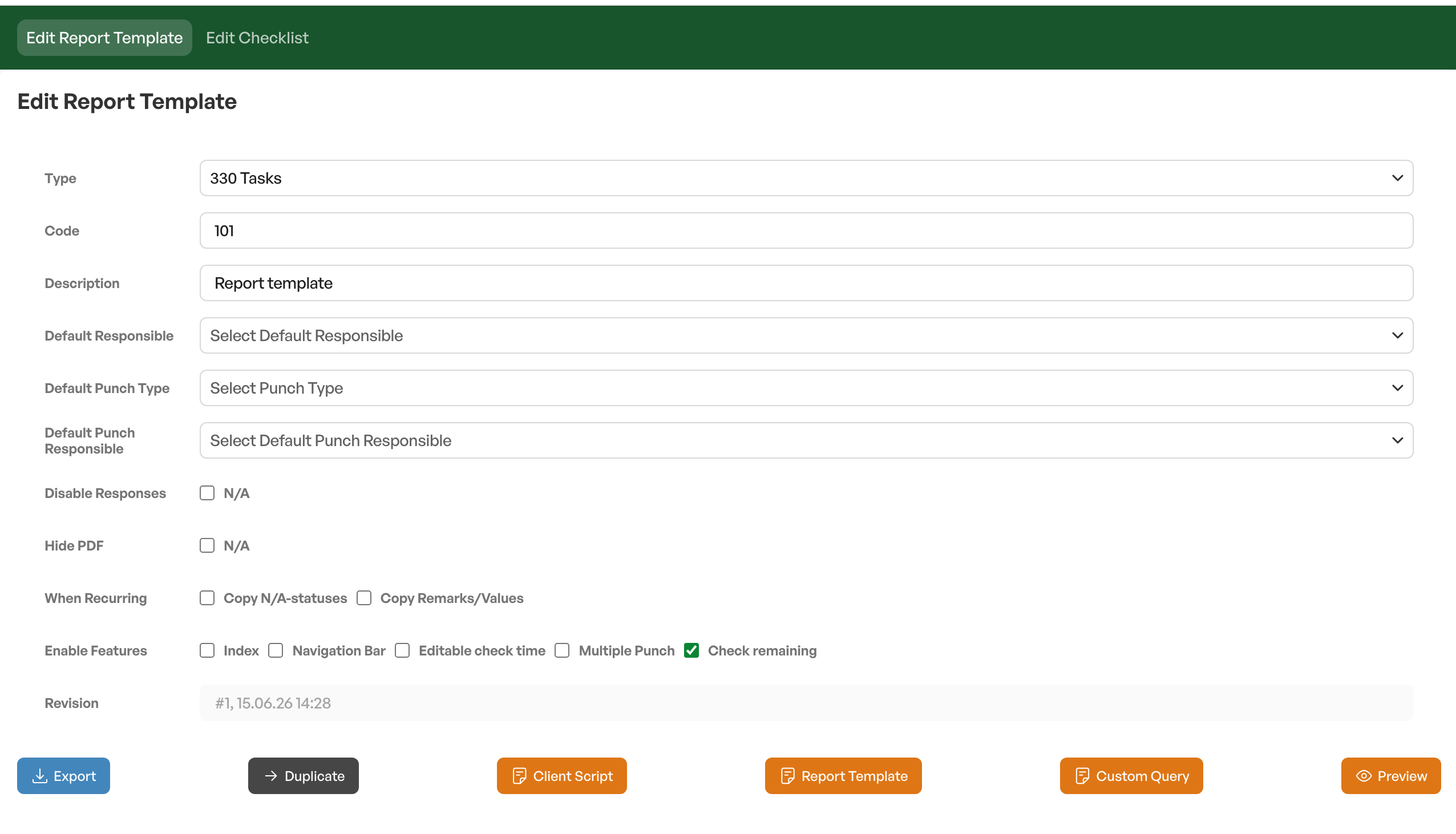Screen dimensions: 1456x834
Task: Open Select Default Punch Responsible dropdown
Action: click(x=807, y=440)
